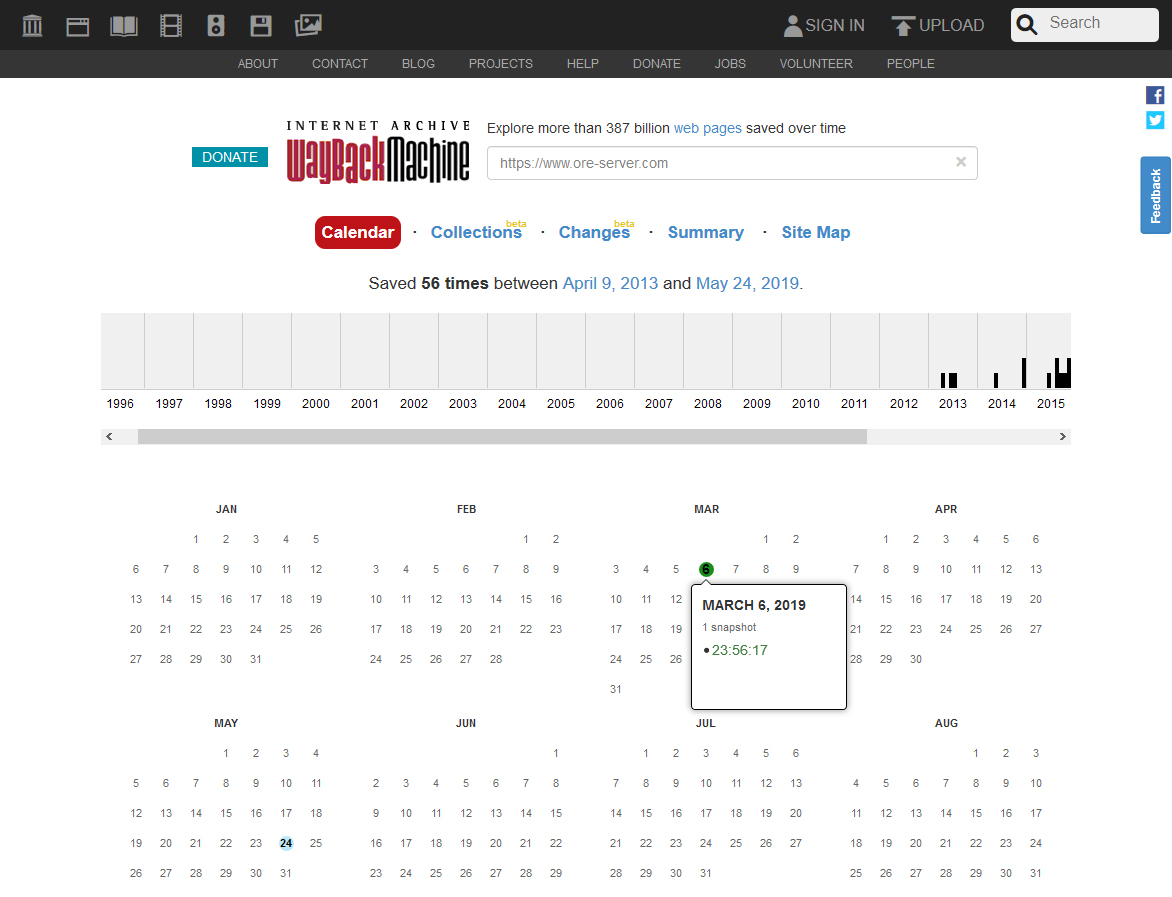Viewport: 1172px width, 897px height.
Task: Open the CONTACT menu item
Action: coord(340,64)
